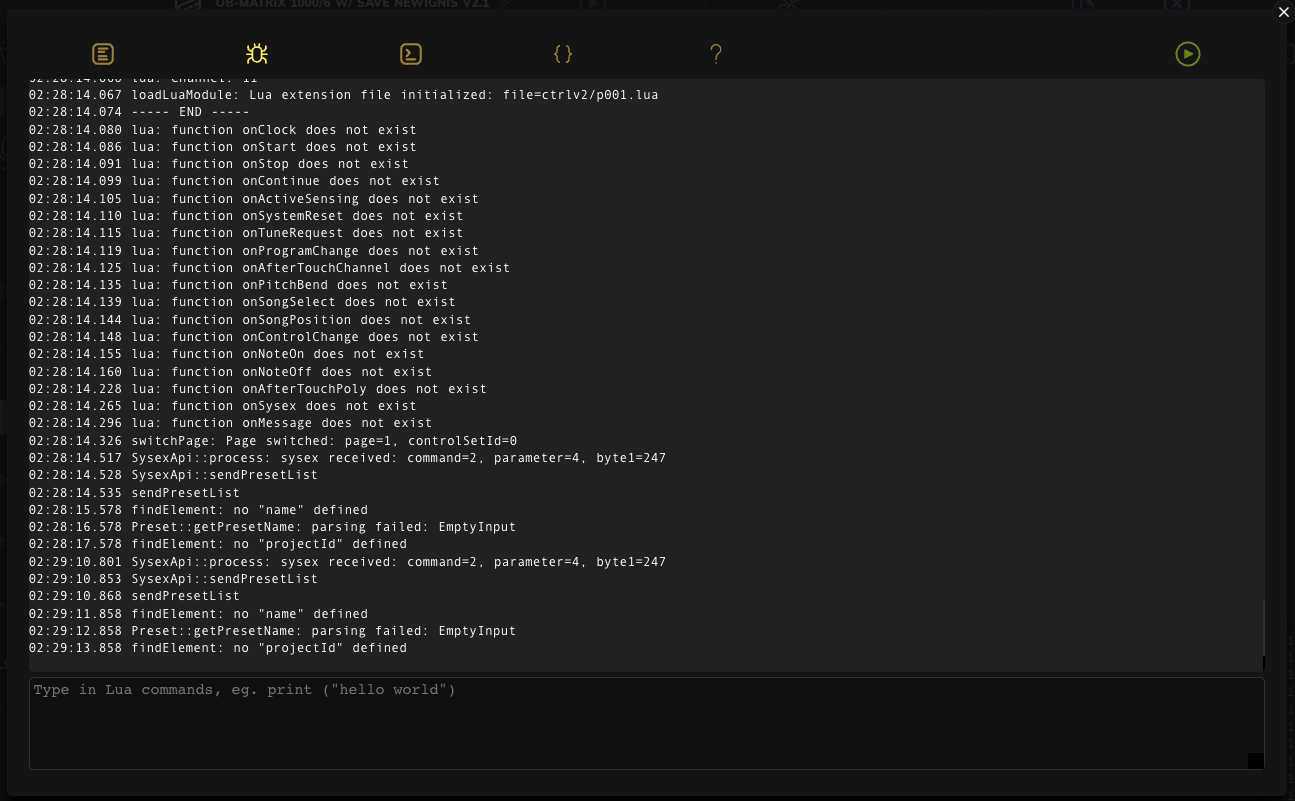This screenshot has height=801, width=1295.
Task: Click the icon left of the UB-MATRIX title
Action: tap(188, 5)
